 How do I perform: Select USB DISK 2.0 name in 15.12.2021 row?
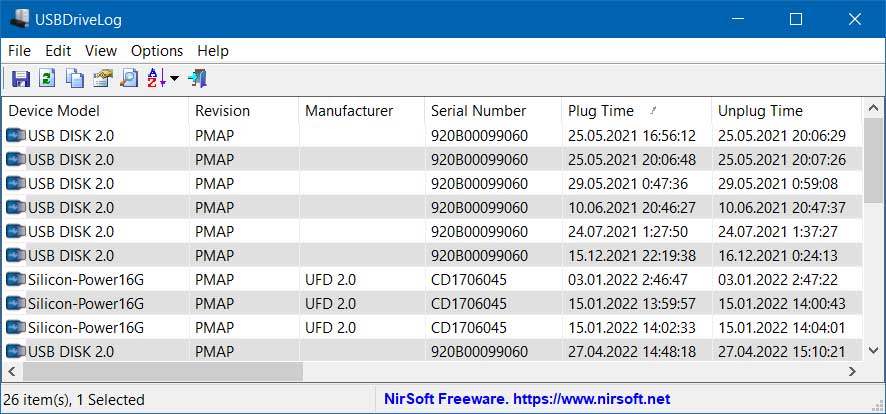pos(71,256)
